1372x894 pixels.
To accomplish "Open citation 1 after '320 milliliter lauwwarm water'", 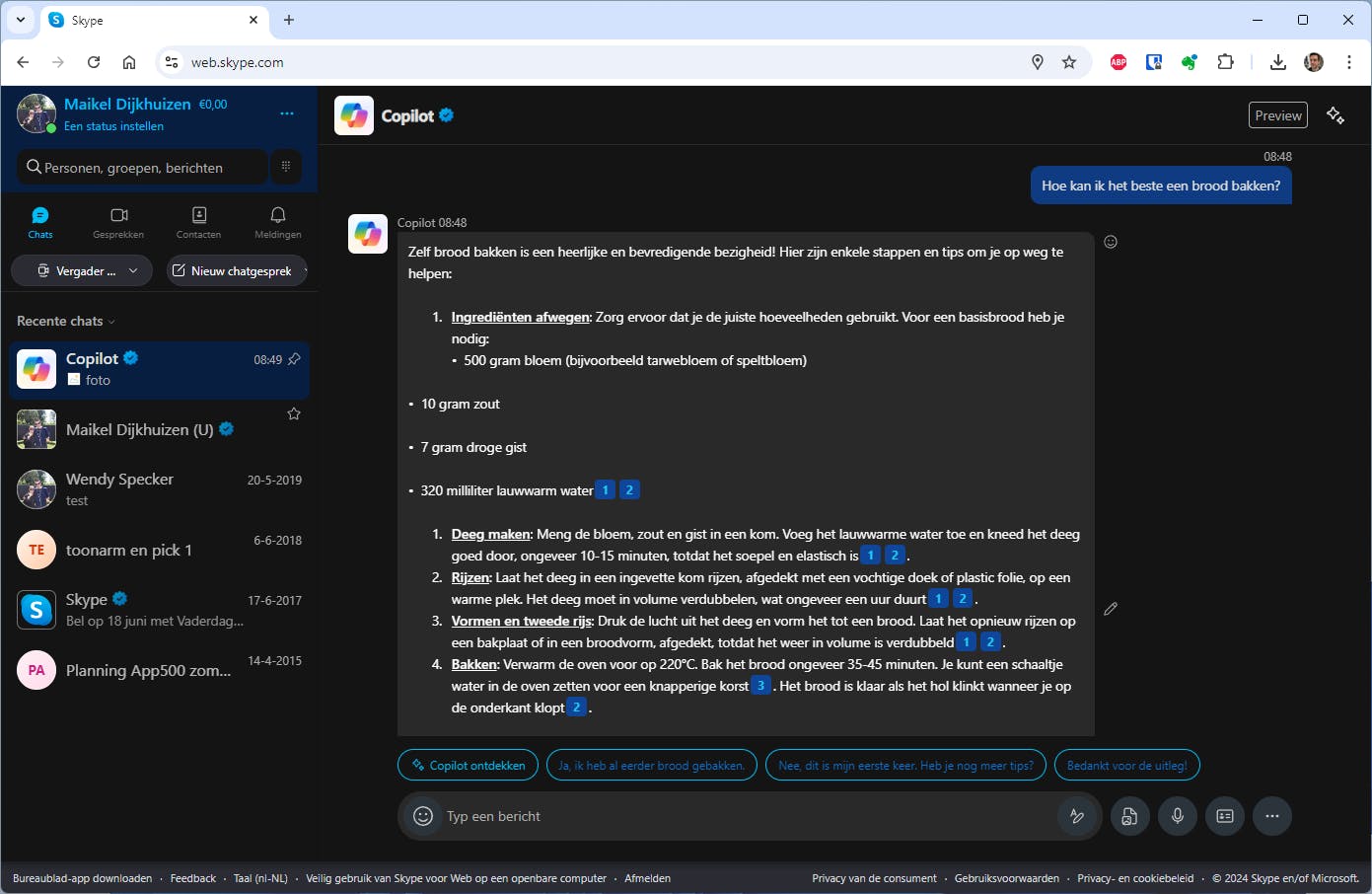I will pos(606,490).
